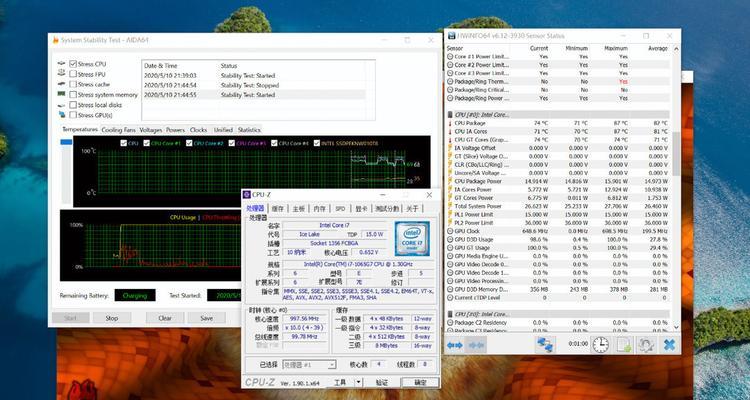The height and width of the screenshot is (400, 750).
Task: Click the network connection icon in HWiNFO toolbar
Action: pyautogui.click(x=545, y=344)
